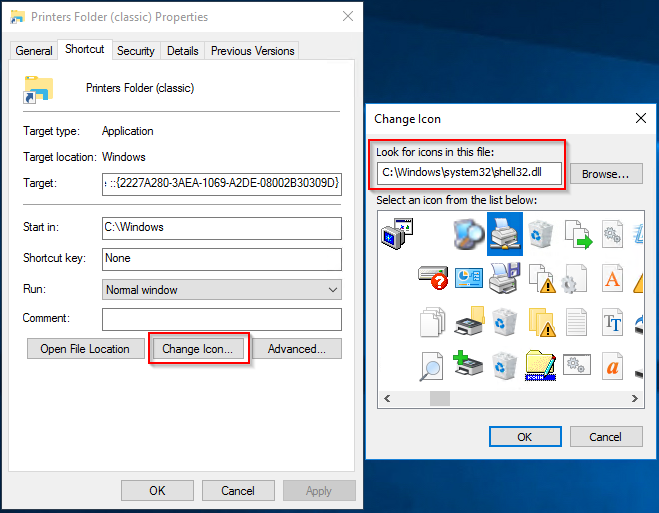Open the Security tab

[136, 51]
